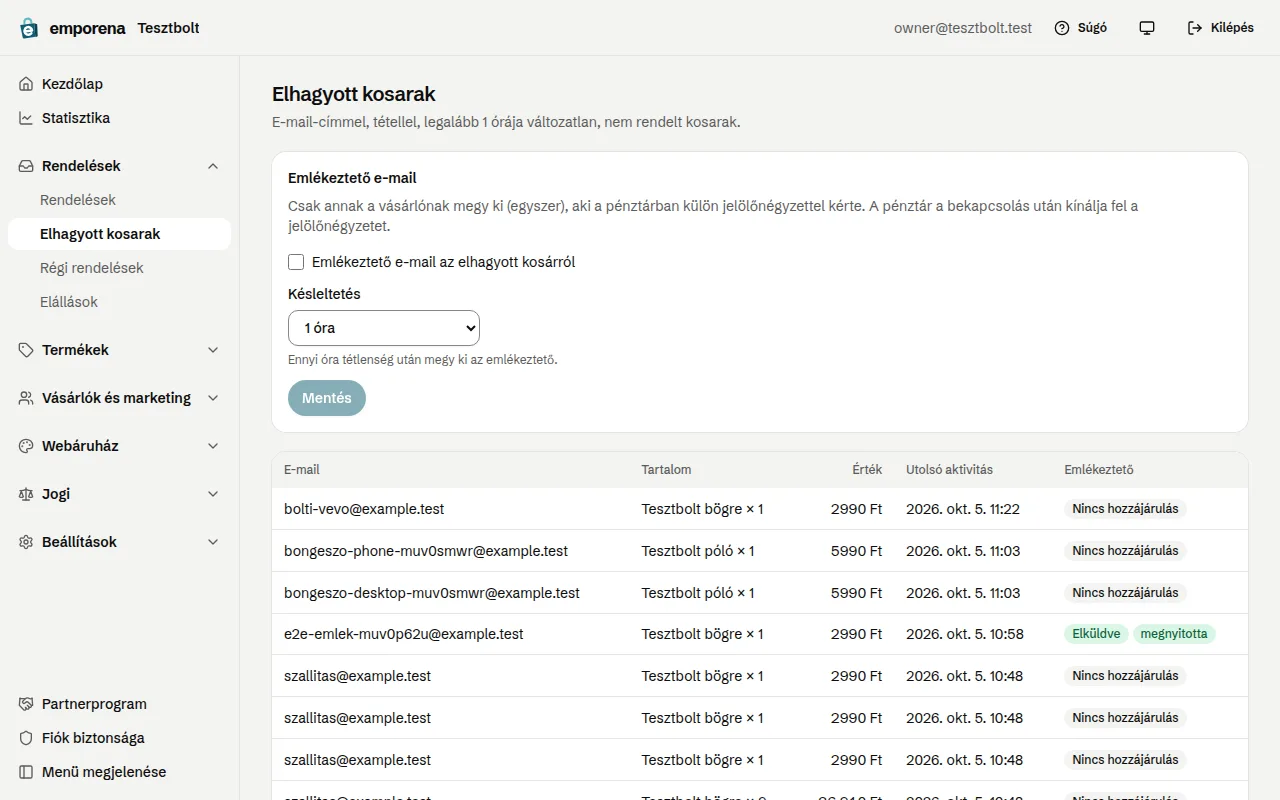Click the Partnerprogram handshake icon
1280x800 pixels.
point(26,704)
